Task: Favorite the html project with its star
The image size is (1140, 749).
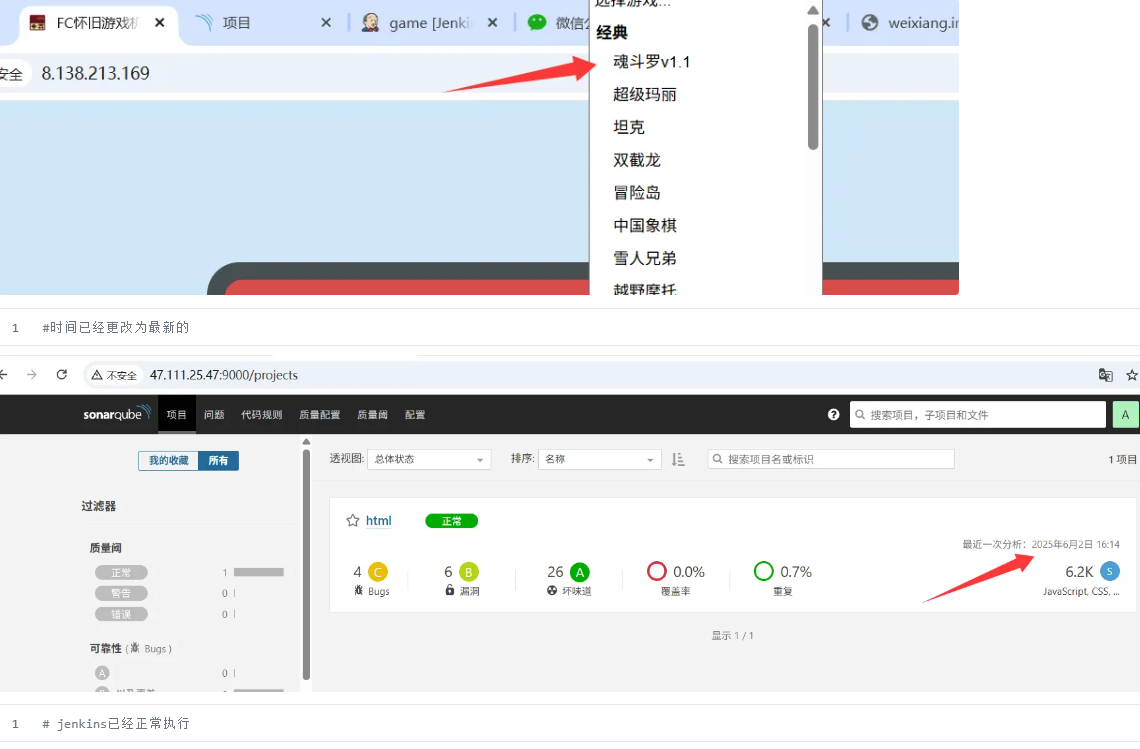Action: [353, 521]
